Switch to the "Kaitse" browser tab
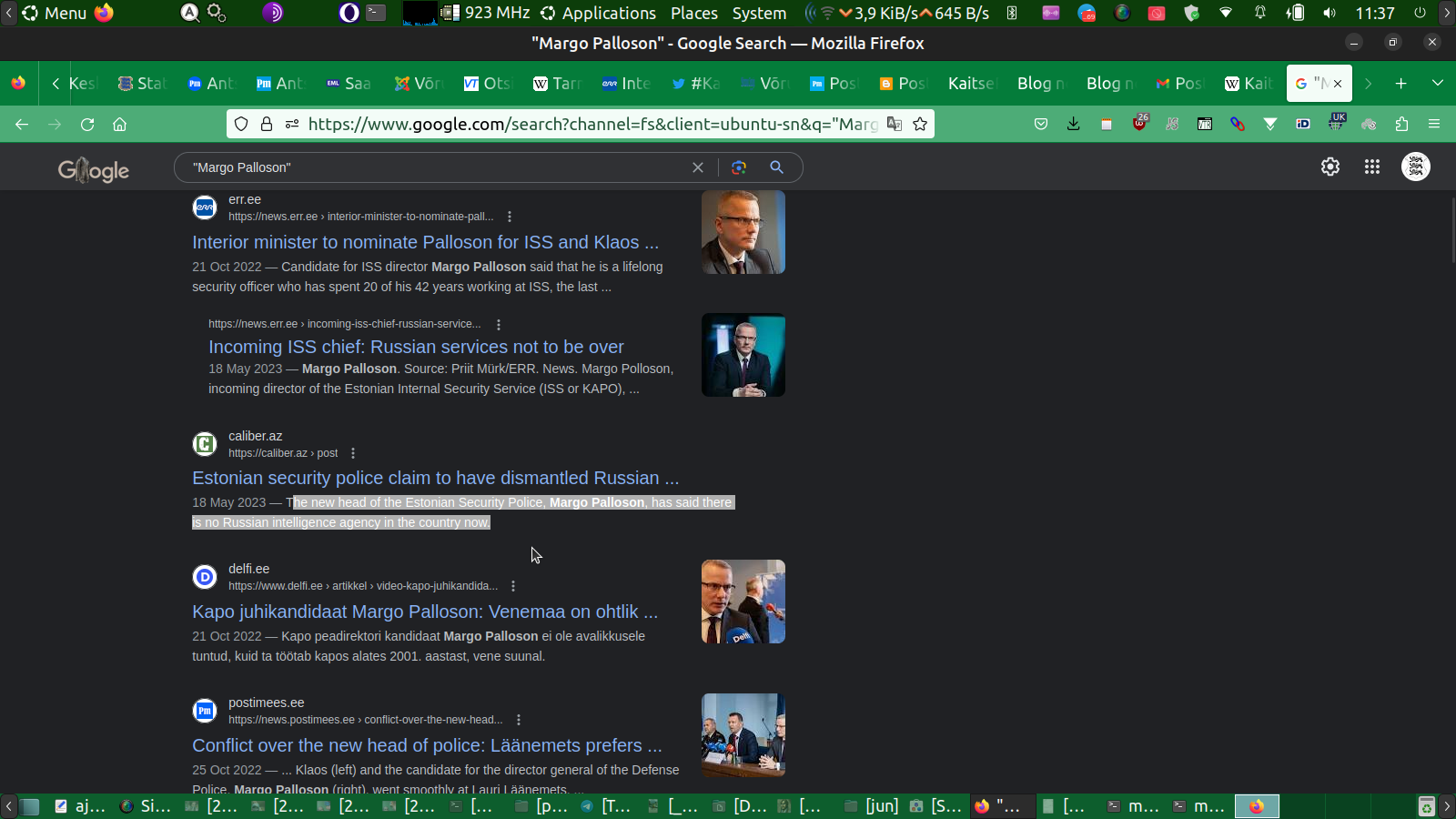Screen dimensions: 1456x819 coord(971,83)
